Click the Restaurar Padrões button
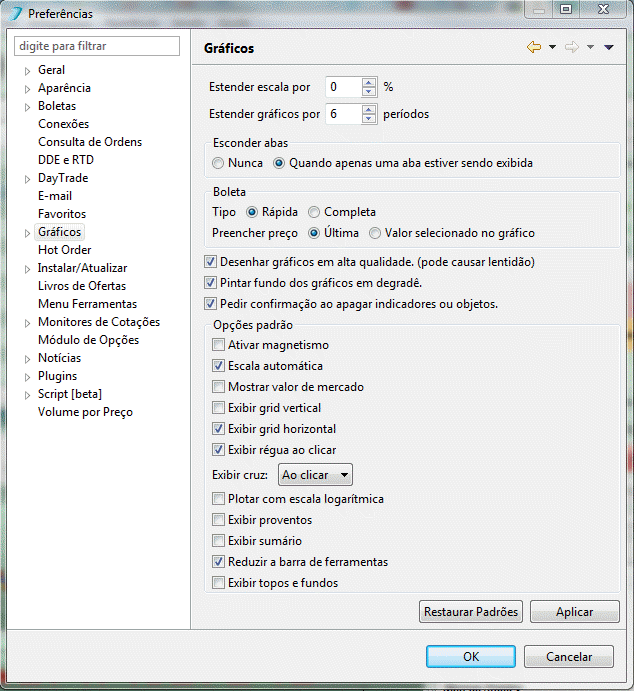The width and height of the screenshot is (634, 691). tap(471, 612)
